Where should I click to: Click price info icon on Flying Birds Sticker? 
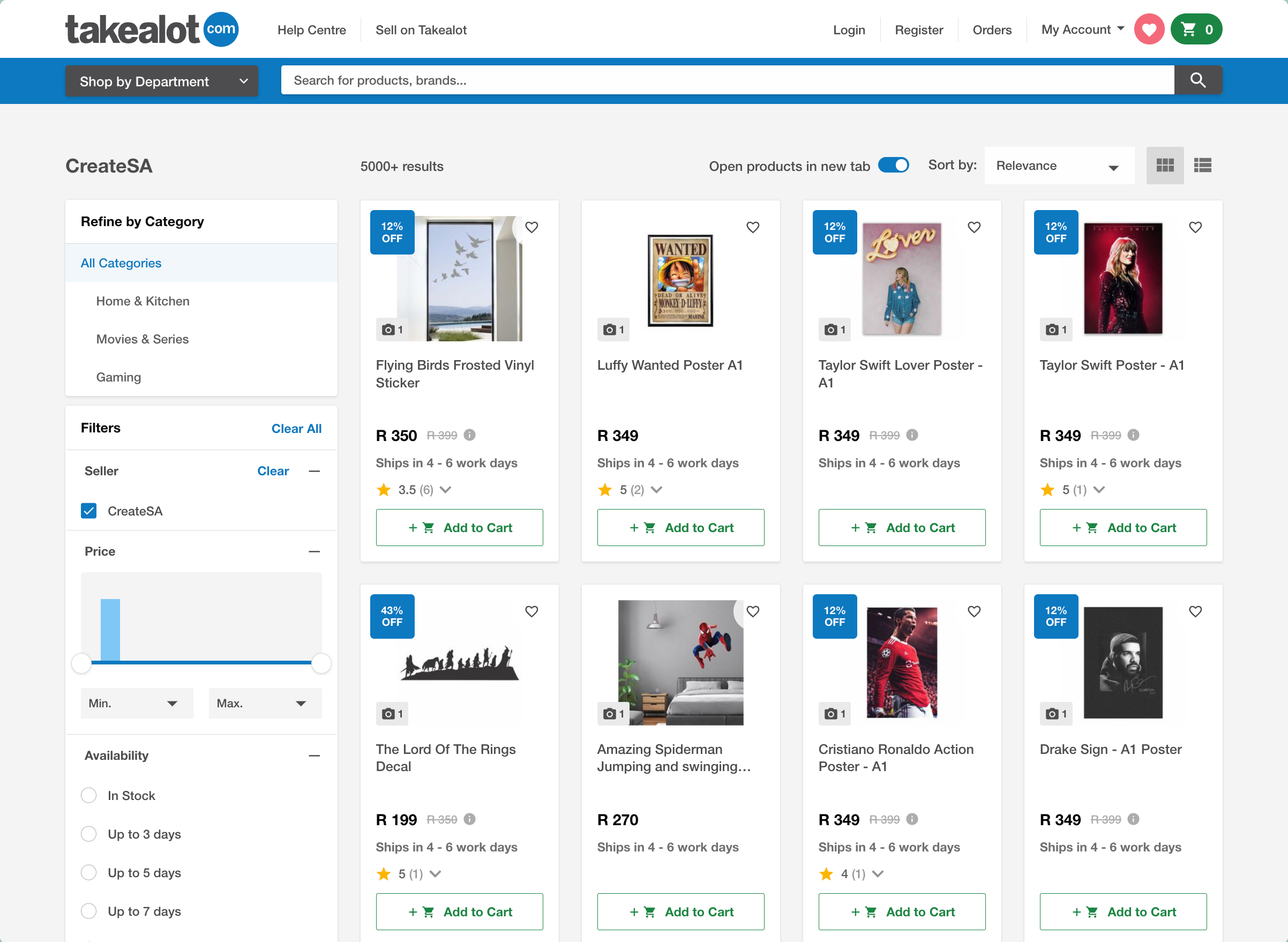469,435
